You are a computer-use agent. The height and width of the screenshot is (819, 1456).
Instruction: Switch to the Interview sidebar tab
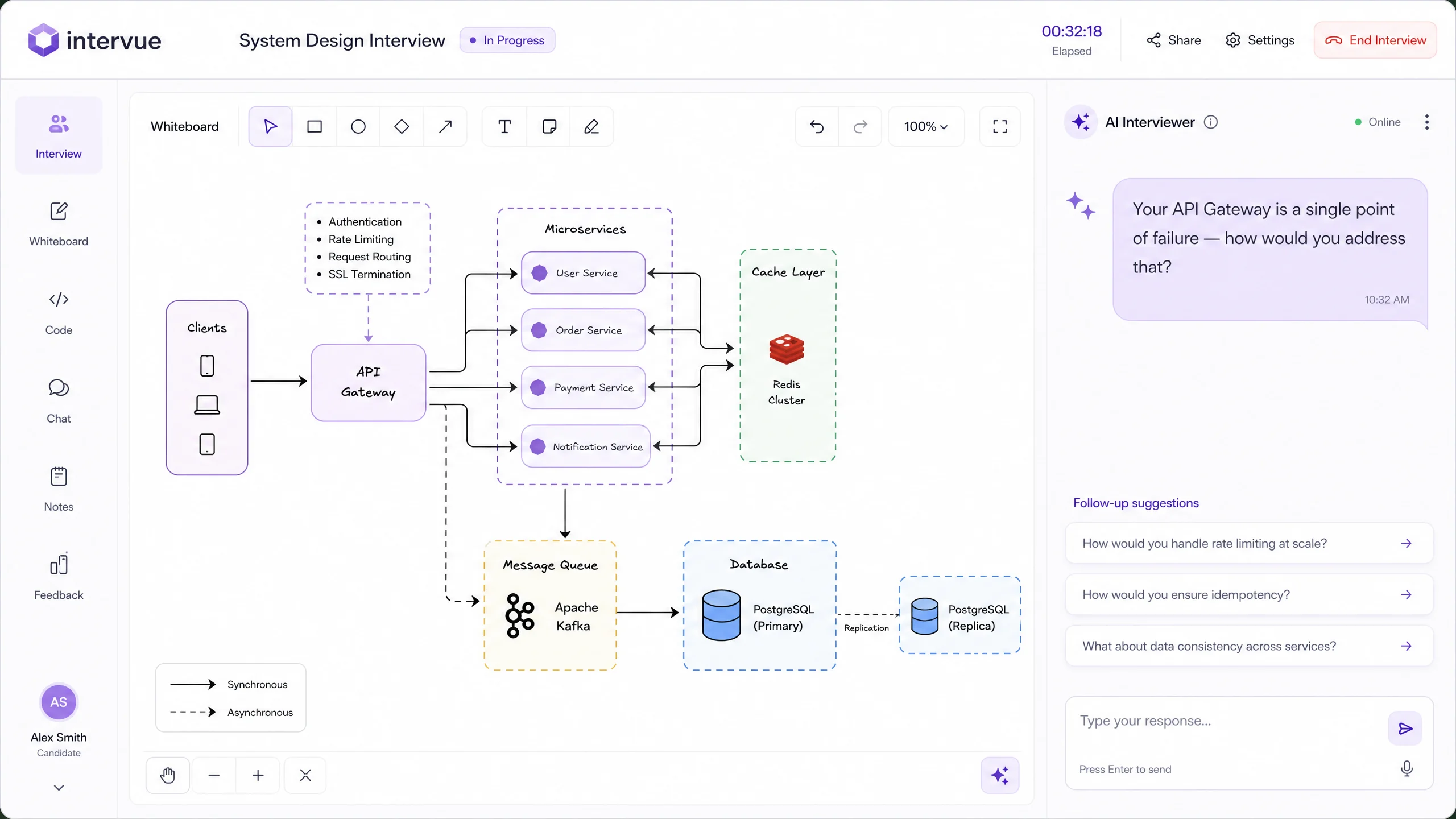[59, 135]
